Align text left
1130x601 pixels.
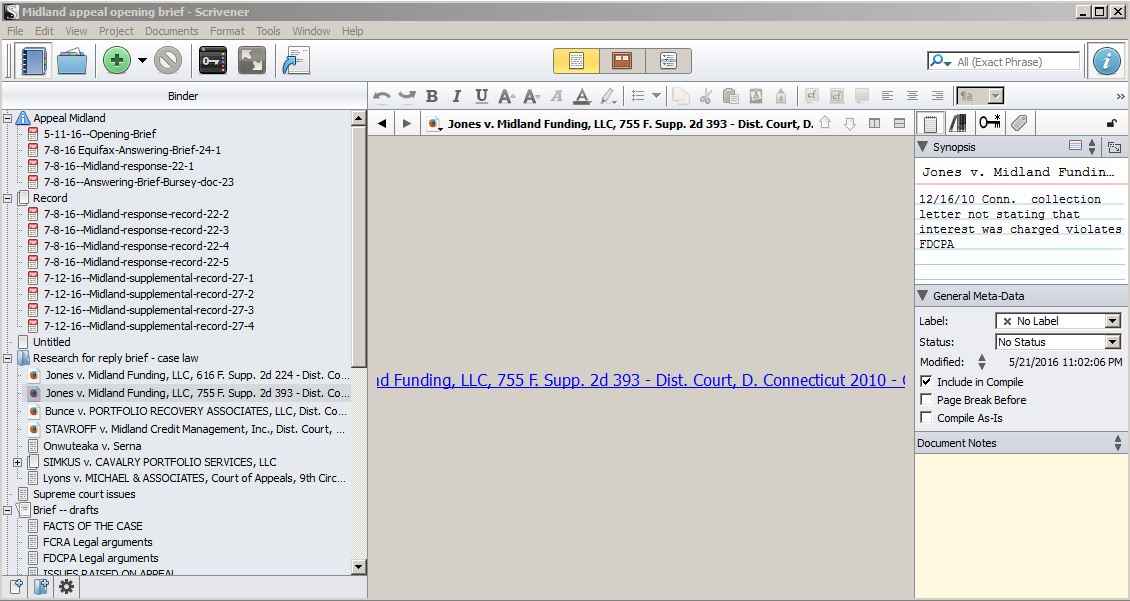click(887, 96)
